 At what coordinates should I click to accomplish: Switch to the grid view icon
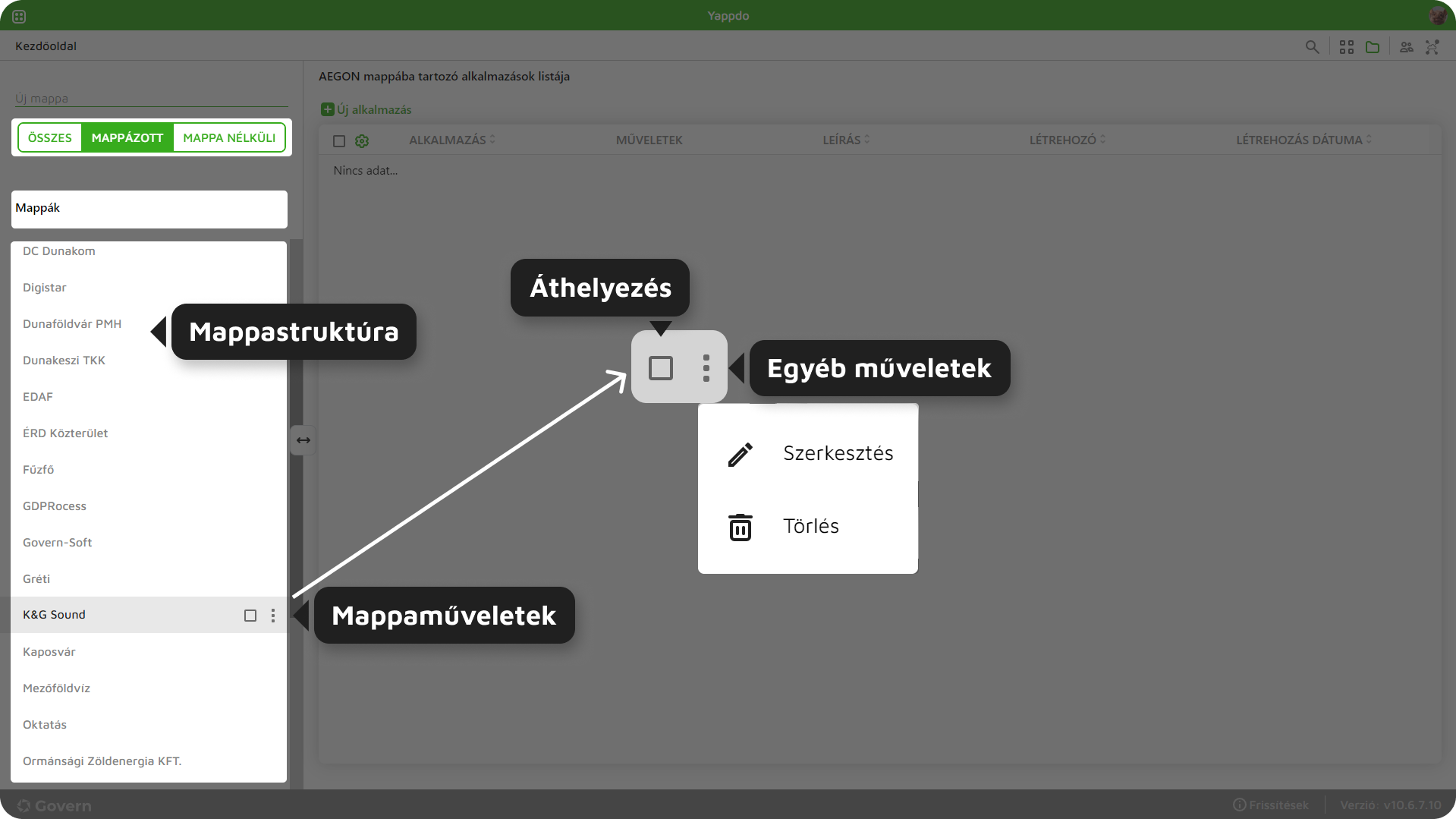(x=1347, y=47)
